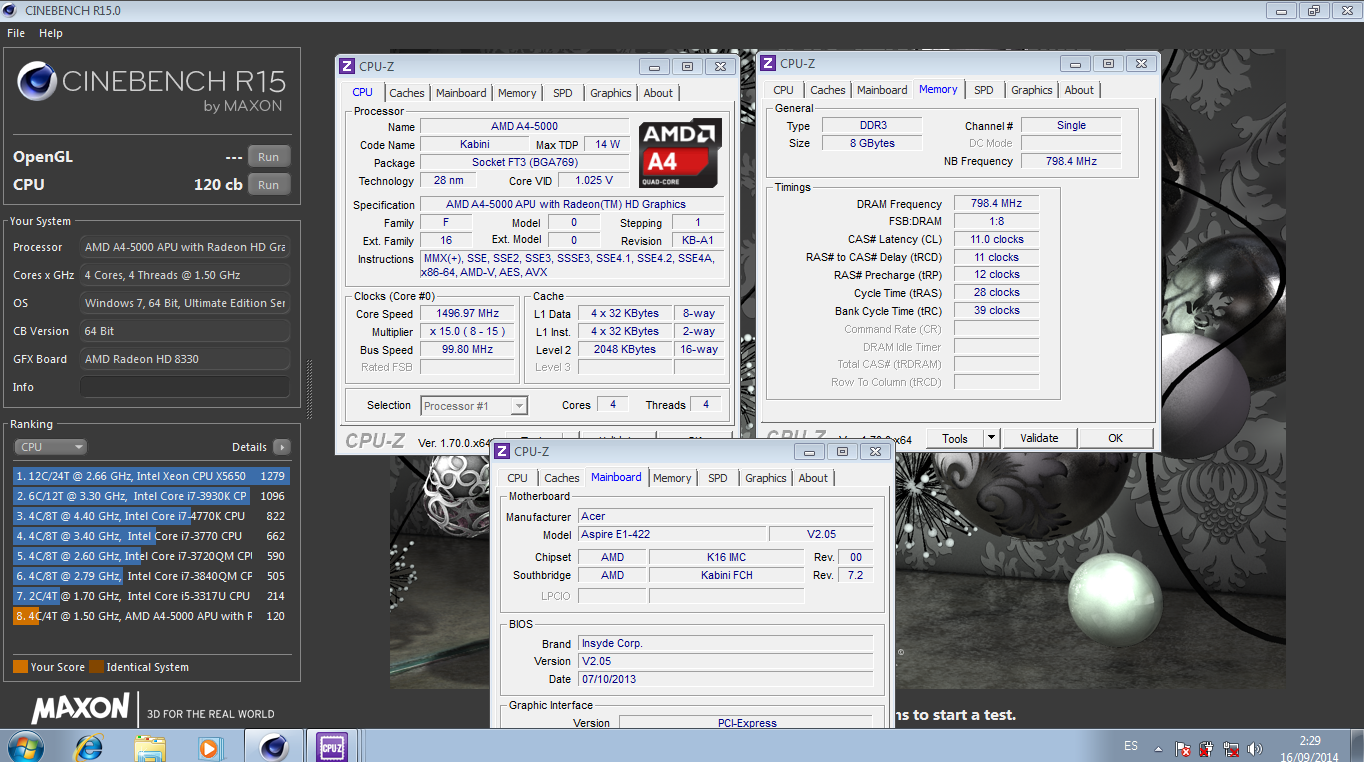Click the Details arrow button in Ranking
The height and width of the screenshot is (762, 1364).
282,447
